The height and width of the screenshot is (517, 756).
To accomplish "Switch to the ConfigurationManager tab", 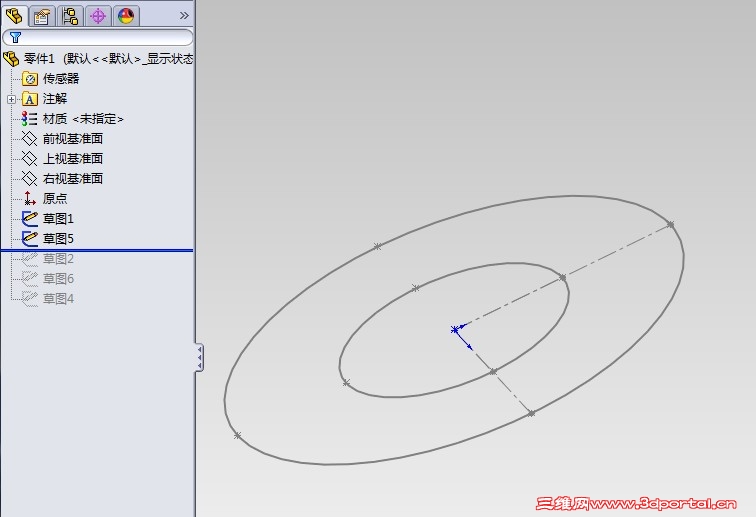I will pyautogui.click(x=70, y=16).
